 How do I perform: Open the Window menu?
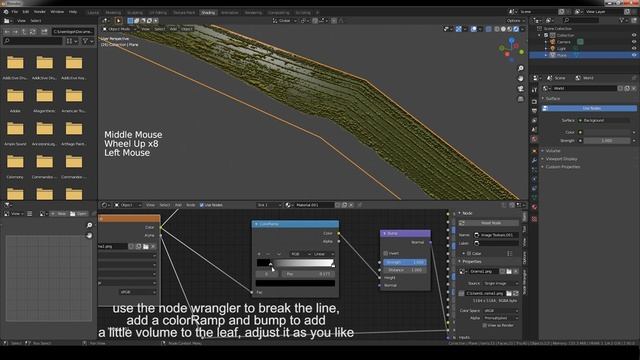(x=57, y=12)
